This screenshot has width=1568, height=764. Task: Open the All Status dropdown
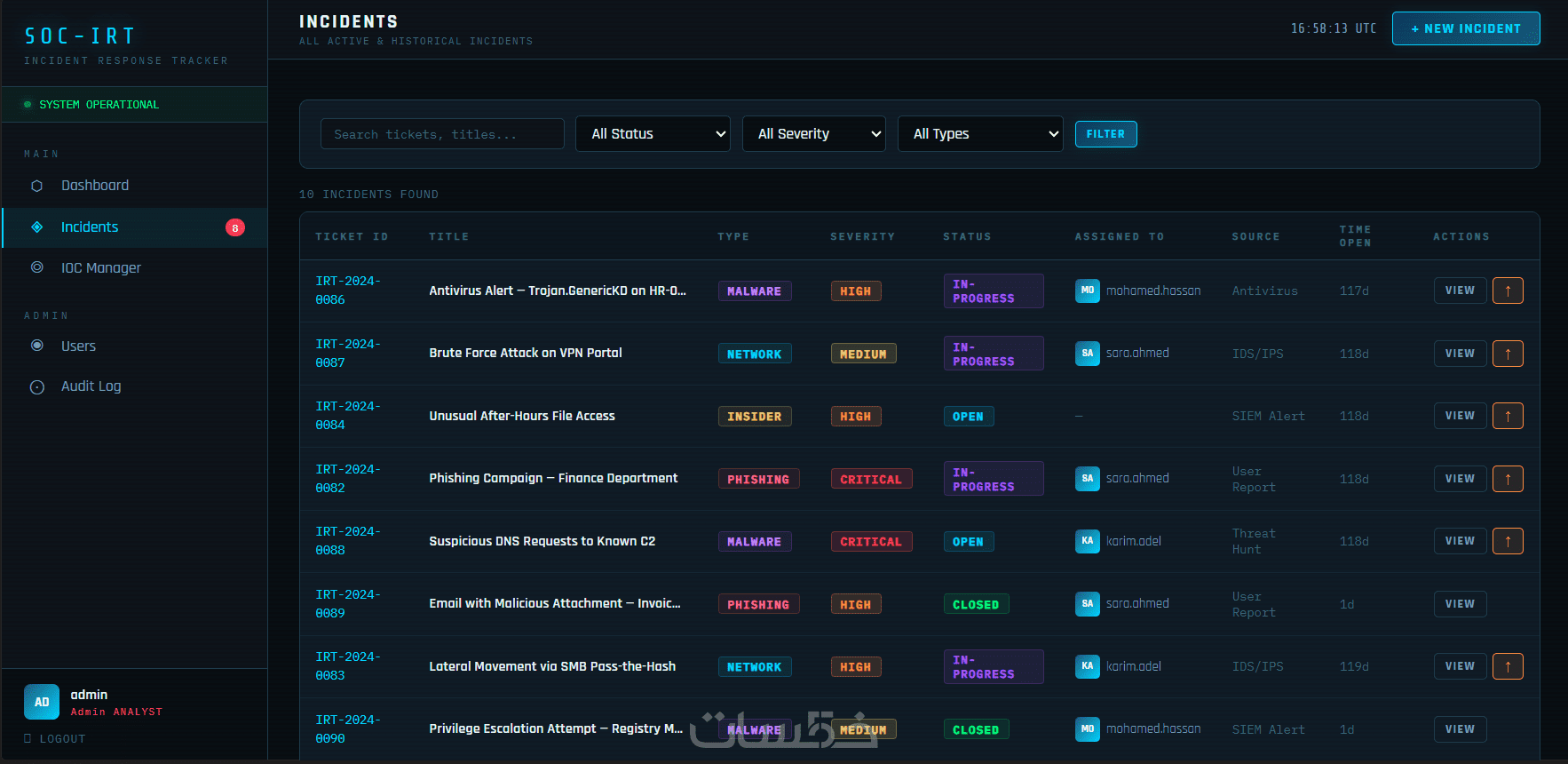point(653,134)
